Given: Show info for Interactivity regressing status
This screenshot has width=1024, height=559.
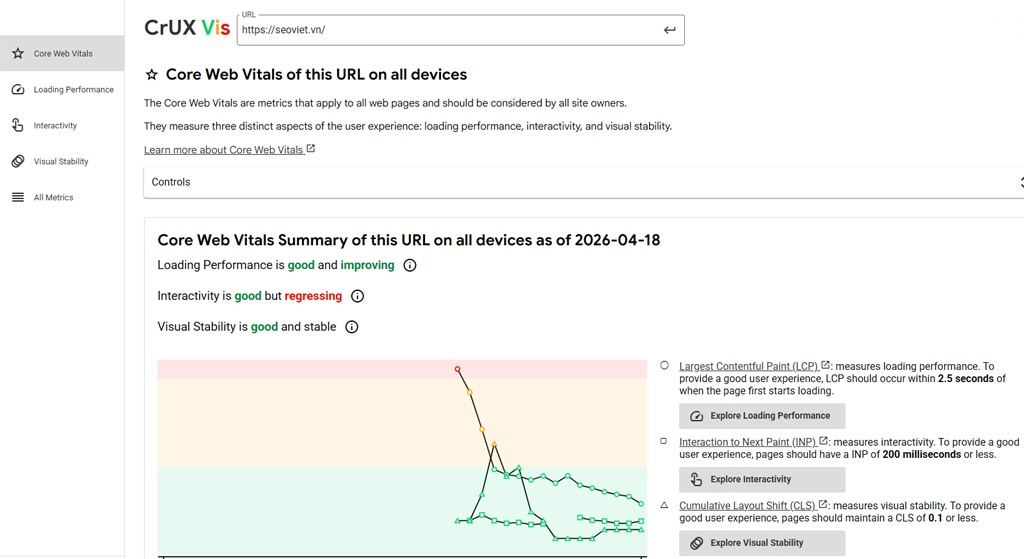Looking at the screenshot, I should click(358, 297).
